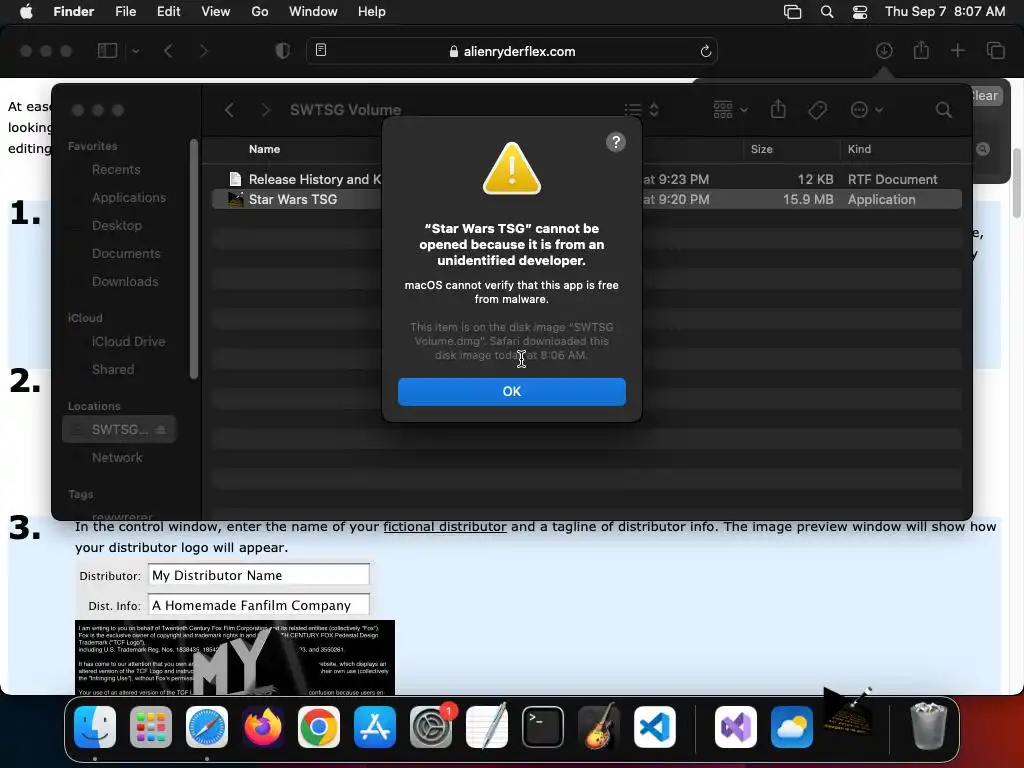Select Star Wars TSG application row
This screenshot has height=768, width=1024.
pos(586,199)
